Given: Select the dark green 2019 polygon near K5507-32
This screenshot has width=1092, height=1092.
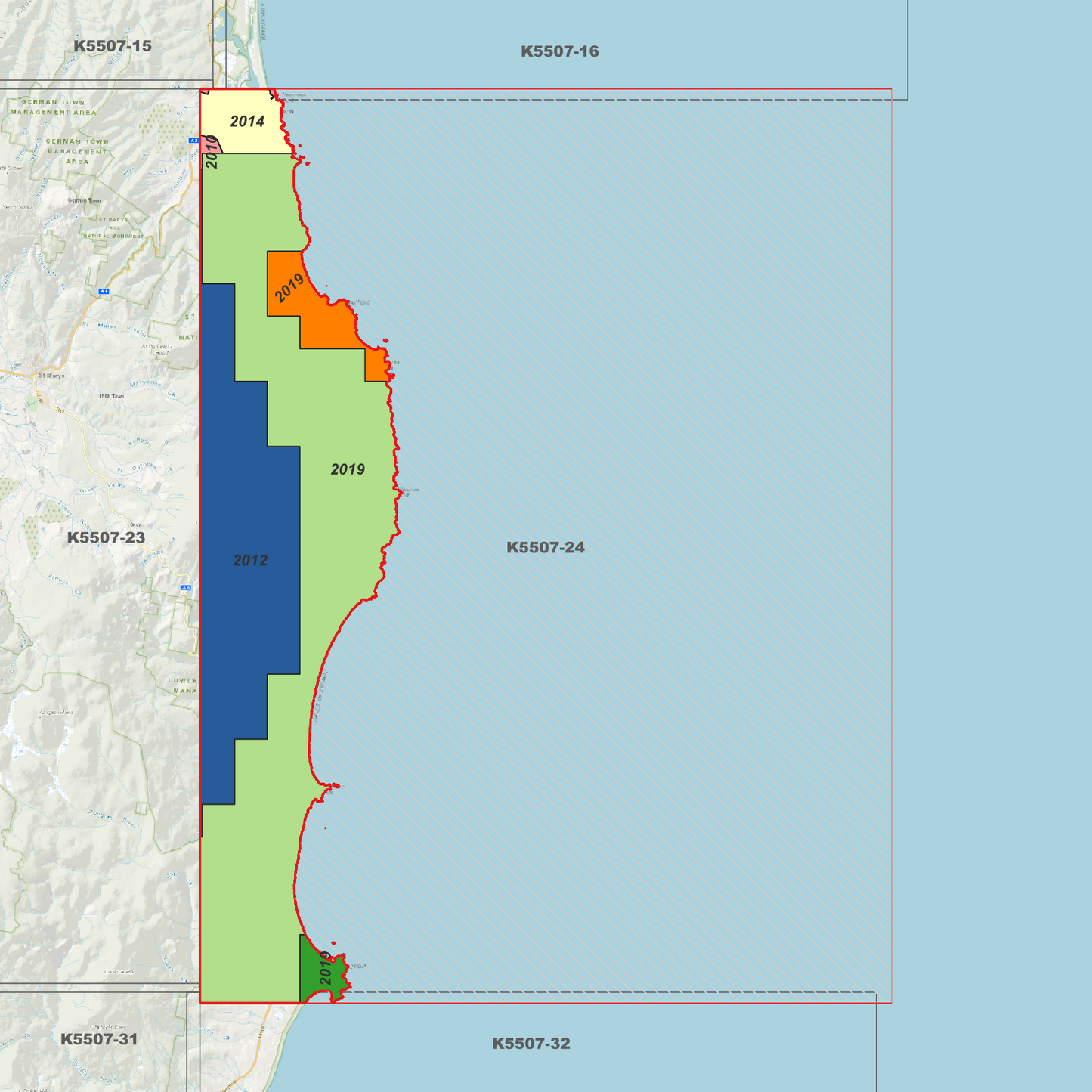Looking at the screenshot, I should pyautogui.click(x=314, y=967).
